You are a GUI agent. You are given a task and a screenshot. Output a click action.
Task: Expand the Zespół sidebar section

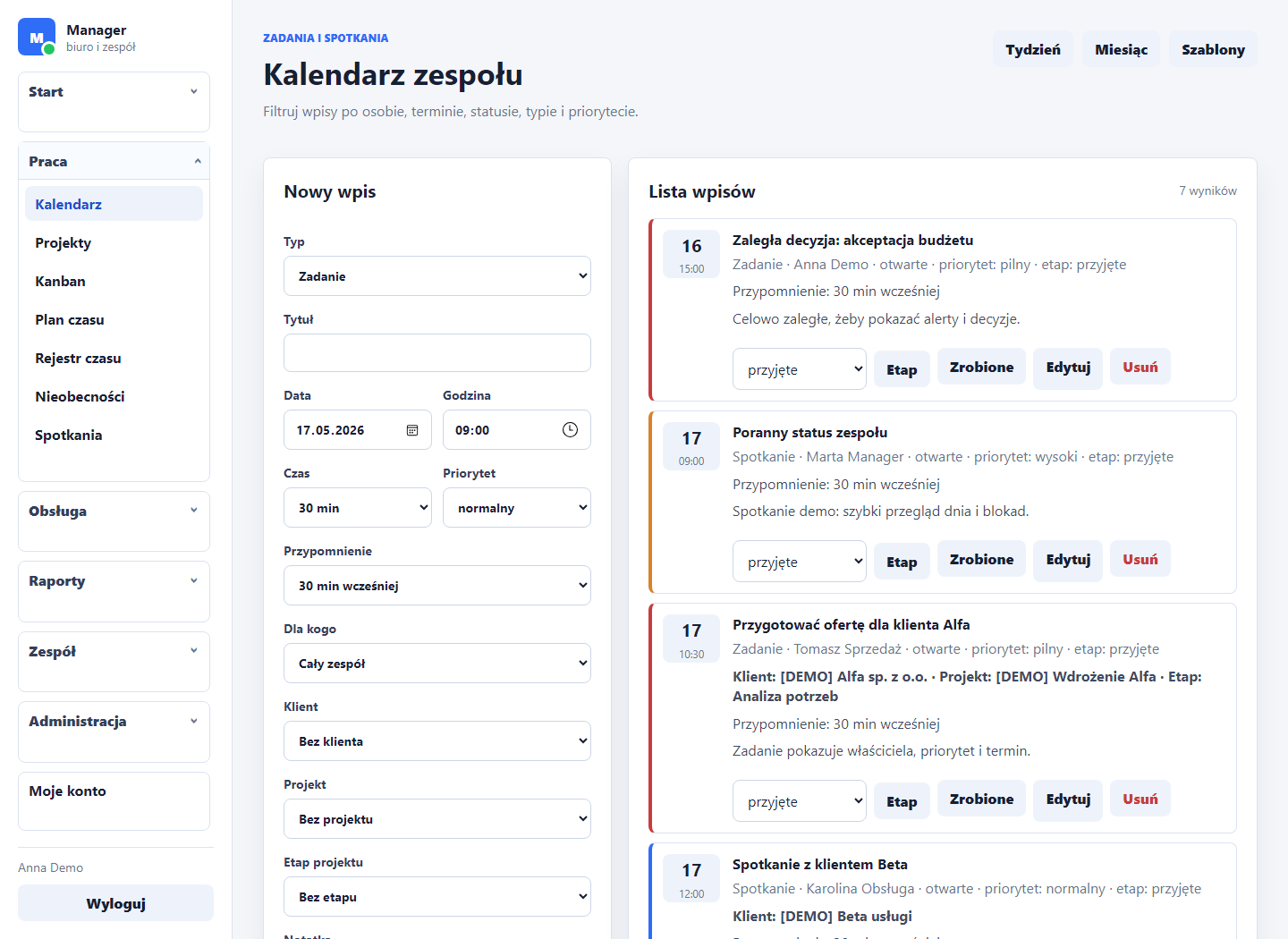pyautogui.click(x=114, y=652)
